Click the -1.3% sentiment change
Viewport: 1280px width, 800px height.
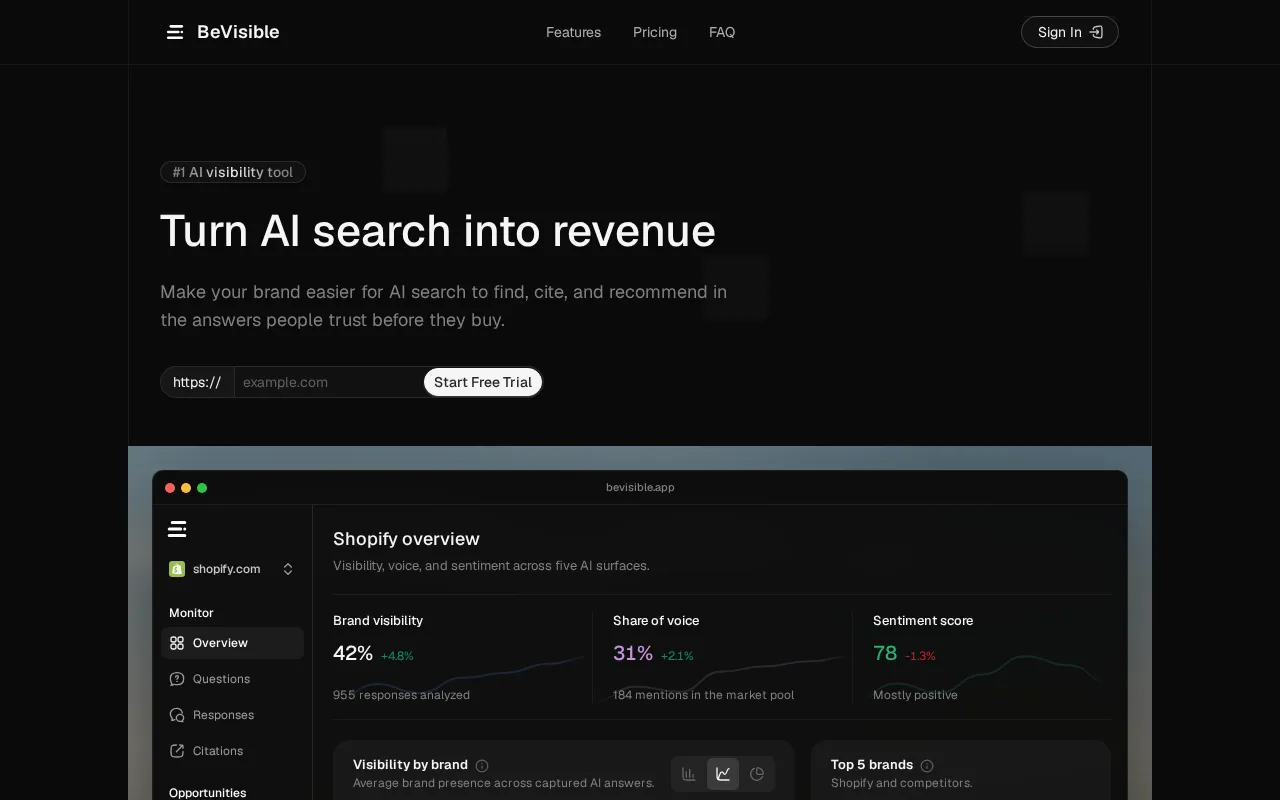[920, 656]
